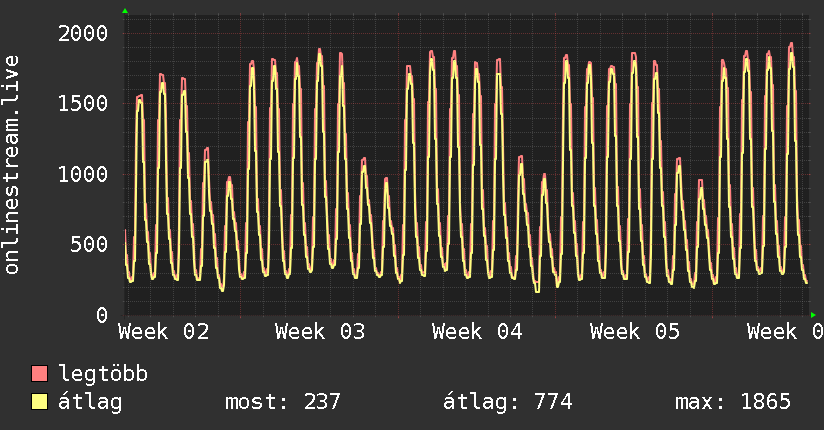Click the green arrow ending the x-axis
Image resolution: width=824 pixels, height=430 pixels.
[813, 315]
